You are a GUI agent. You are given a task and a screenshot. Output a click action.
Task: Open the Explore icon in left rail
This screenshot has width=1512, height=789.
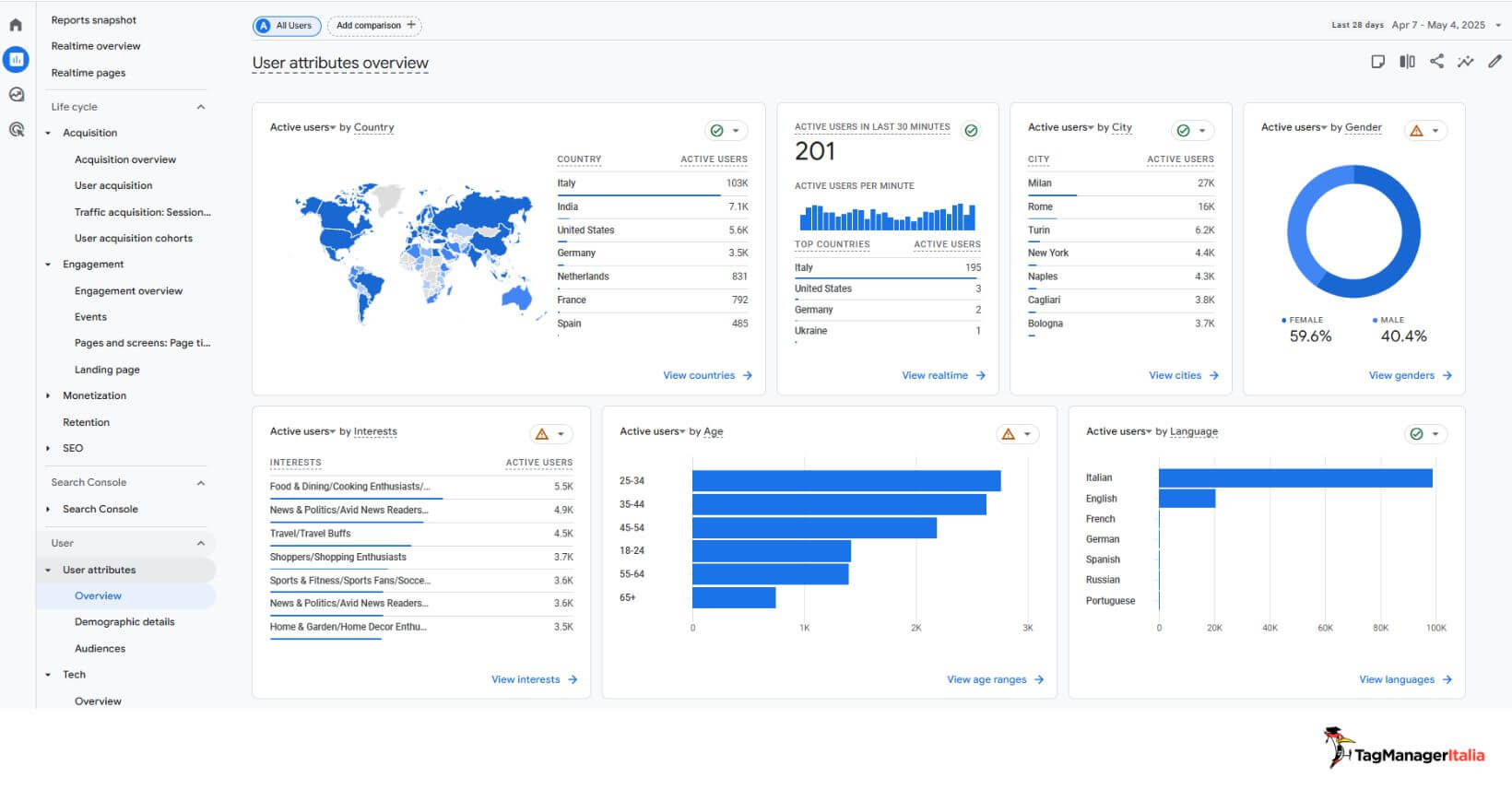[x=16, y=94]
